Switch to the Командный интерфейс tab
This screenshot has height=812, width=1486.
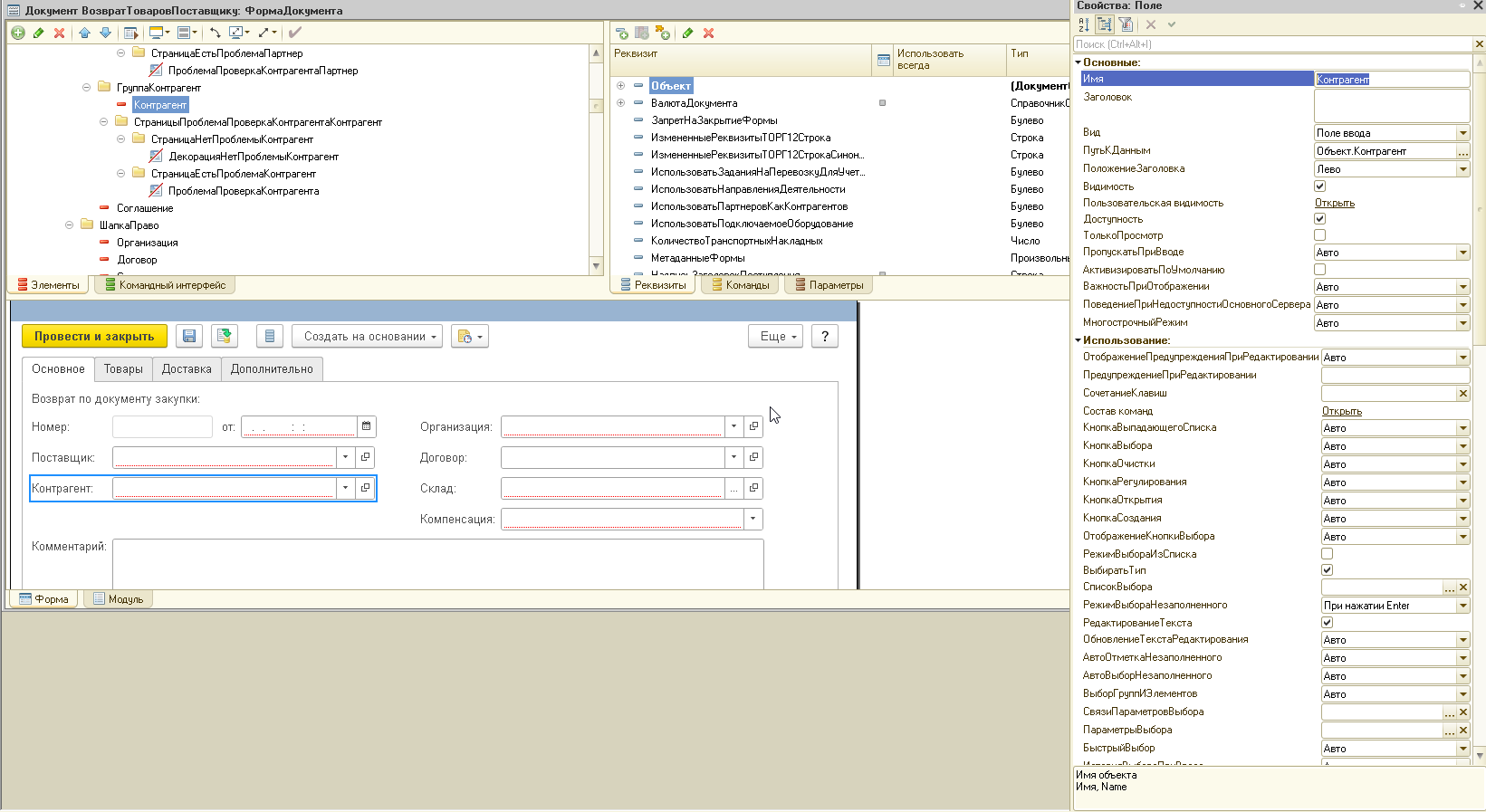coord(165,285)
